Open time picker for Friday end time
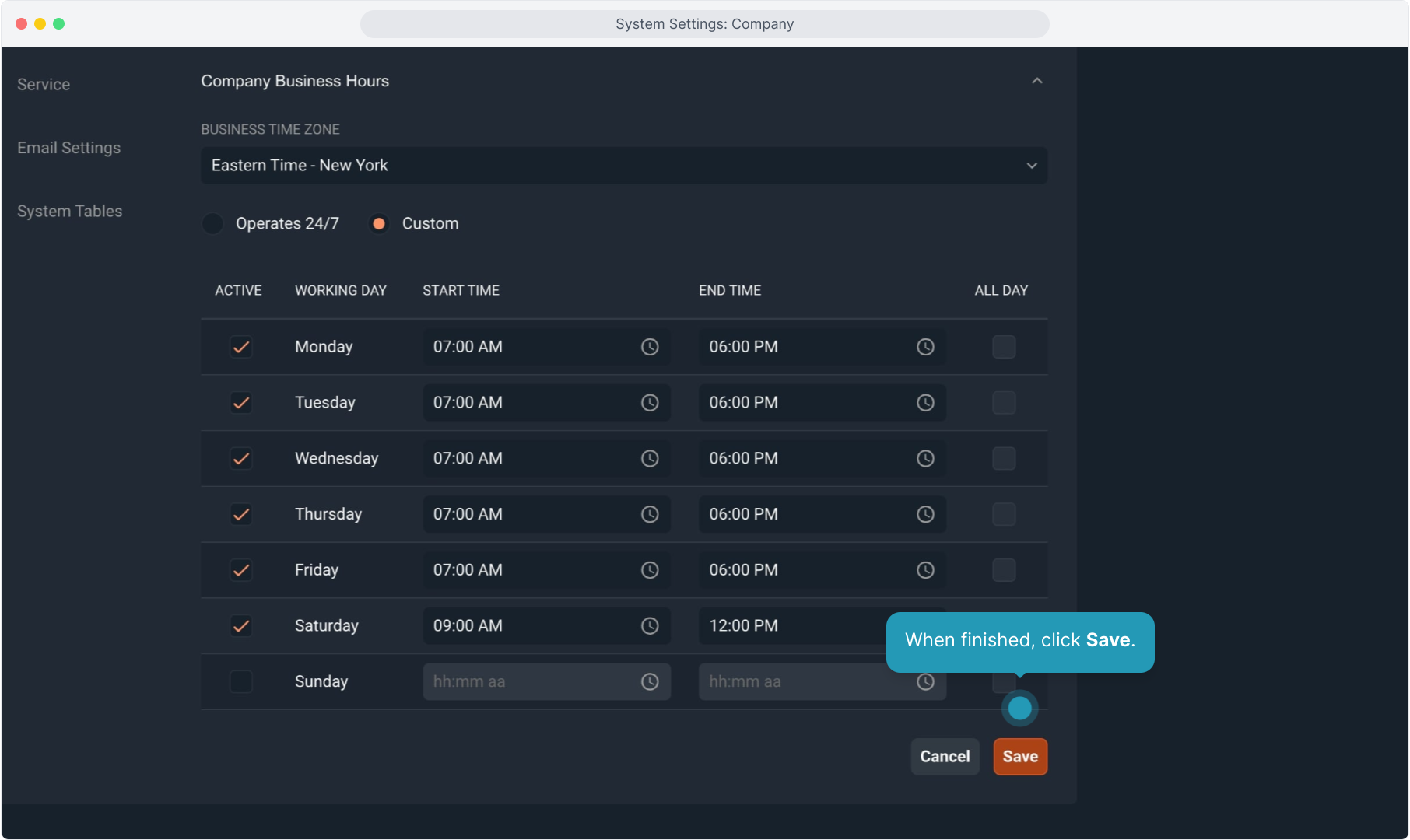The width and height of the screenshot is (1410, 840). [925, 570]
